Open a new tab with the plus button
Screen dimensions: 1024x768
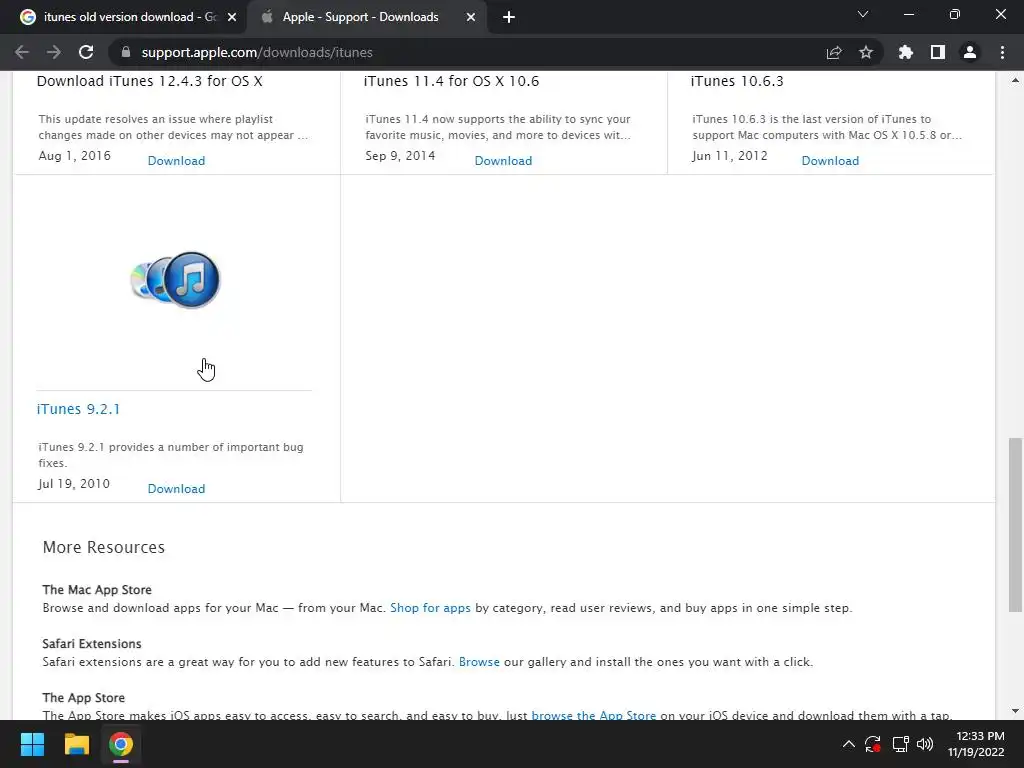(509, 17)
